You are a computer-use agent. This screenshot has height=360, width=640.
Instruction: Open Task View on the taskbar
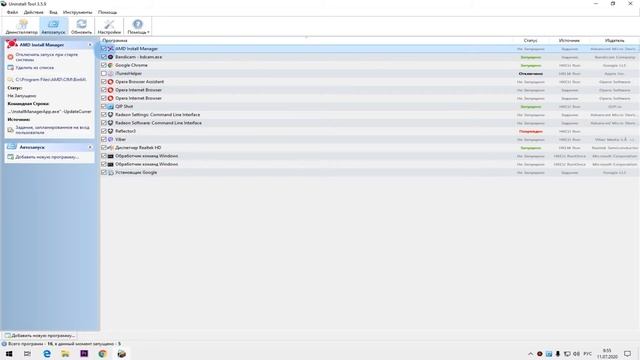tap(27, 353)
